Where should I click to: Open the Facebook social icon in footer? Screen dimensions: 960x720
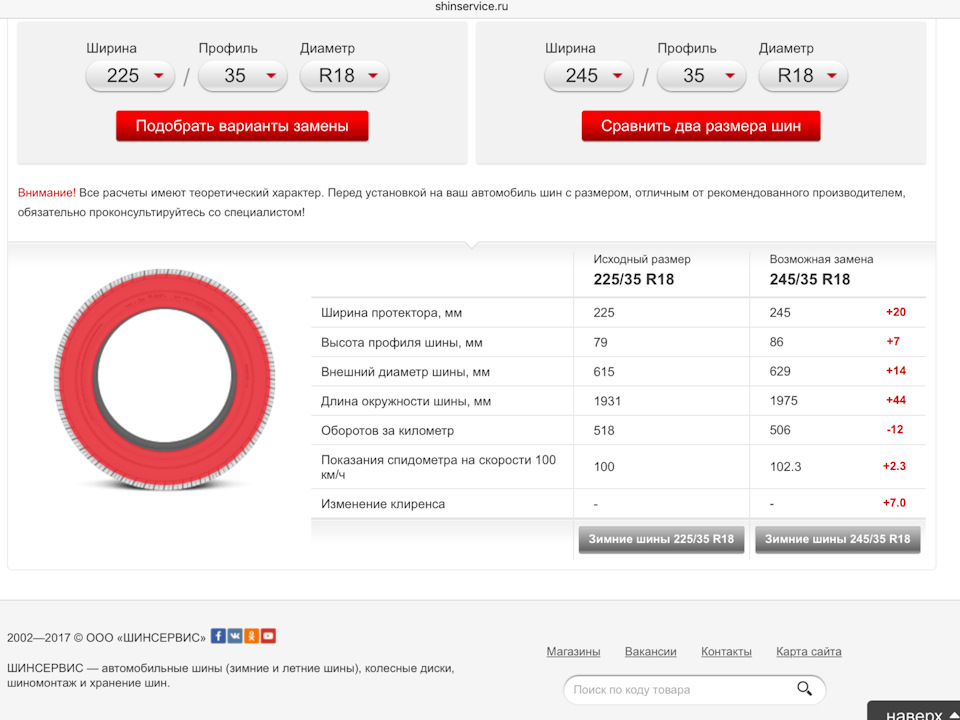[218, 636]
